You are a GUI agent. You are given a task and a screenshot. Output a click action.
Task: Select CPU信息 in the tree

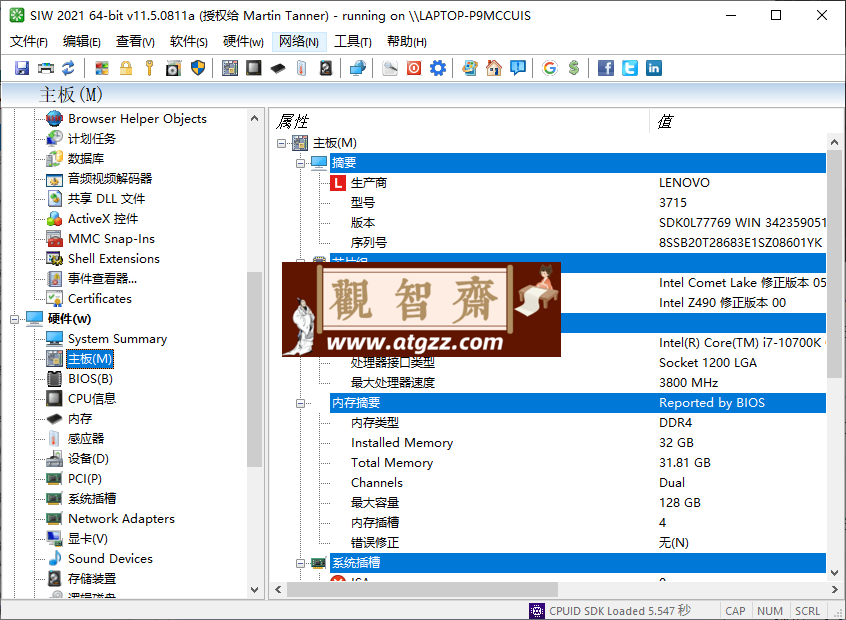click(92, 399)
